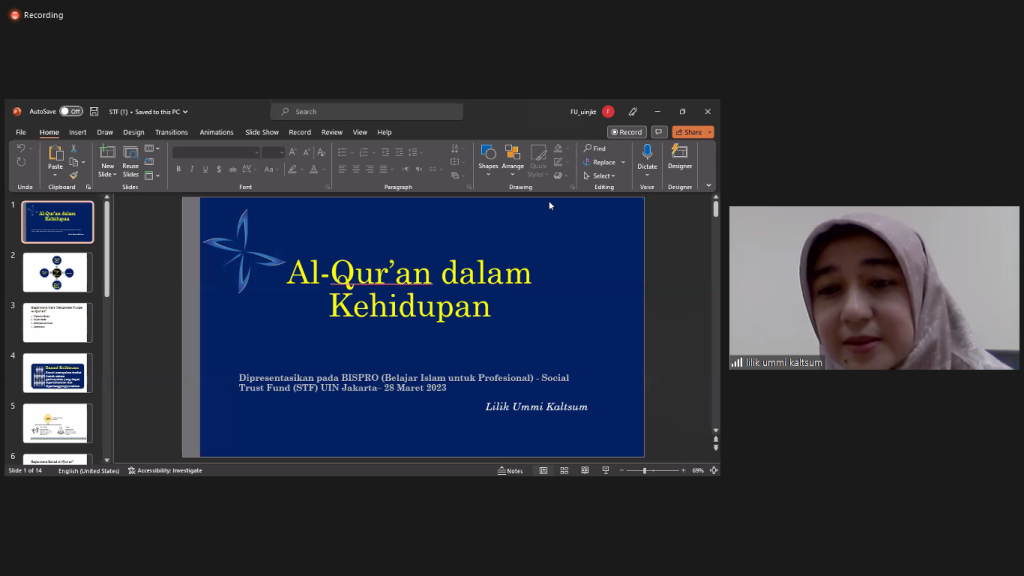Click the Record button at top right
1024x576 pixels.
coord(626,132)
